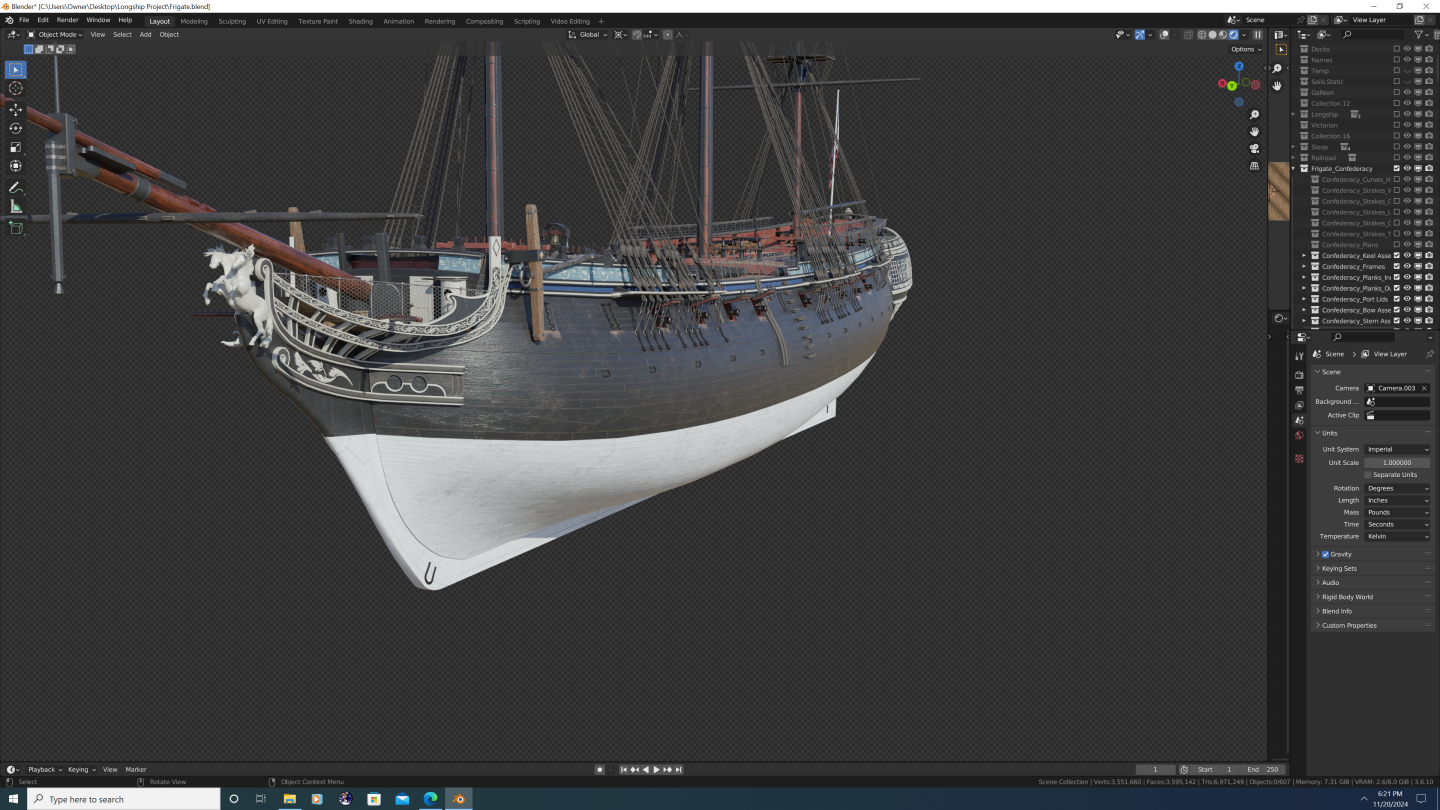1440x810 pixels.
Task: Open the Texture properties tab
Action: tap(1299, 459)
